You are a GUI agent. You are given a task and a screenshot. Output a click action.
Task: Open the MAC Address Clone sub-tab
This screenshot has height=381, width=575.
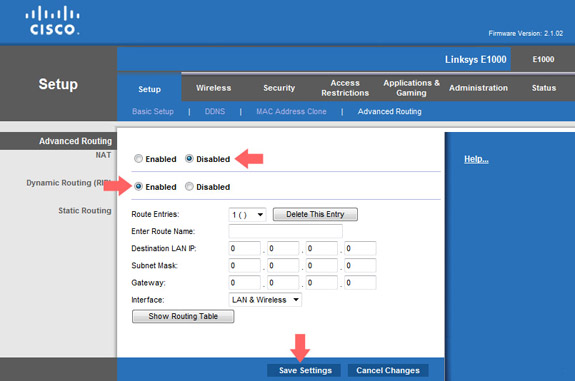point(291,111)
